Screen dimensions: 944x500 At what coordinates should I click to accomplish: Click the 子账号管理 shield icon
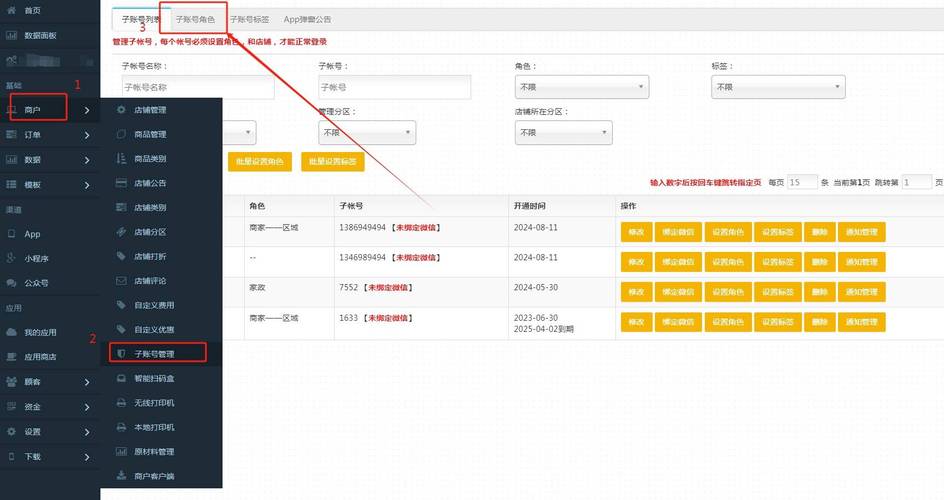tap(121, 354)
